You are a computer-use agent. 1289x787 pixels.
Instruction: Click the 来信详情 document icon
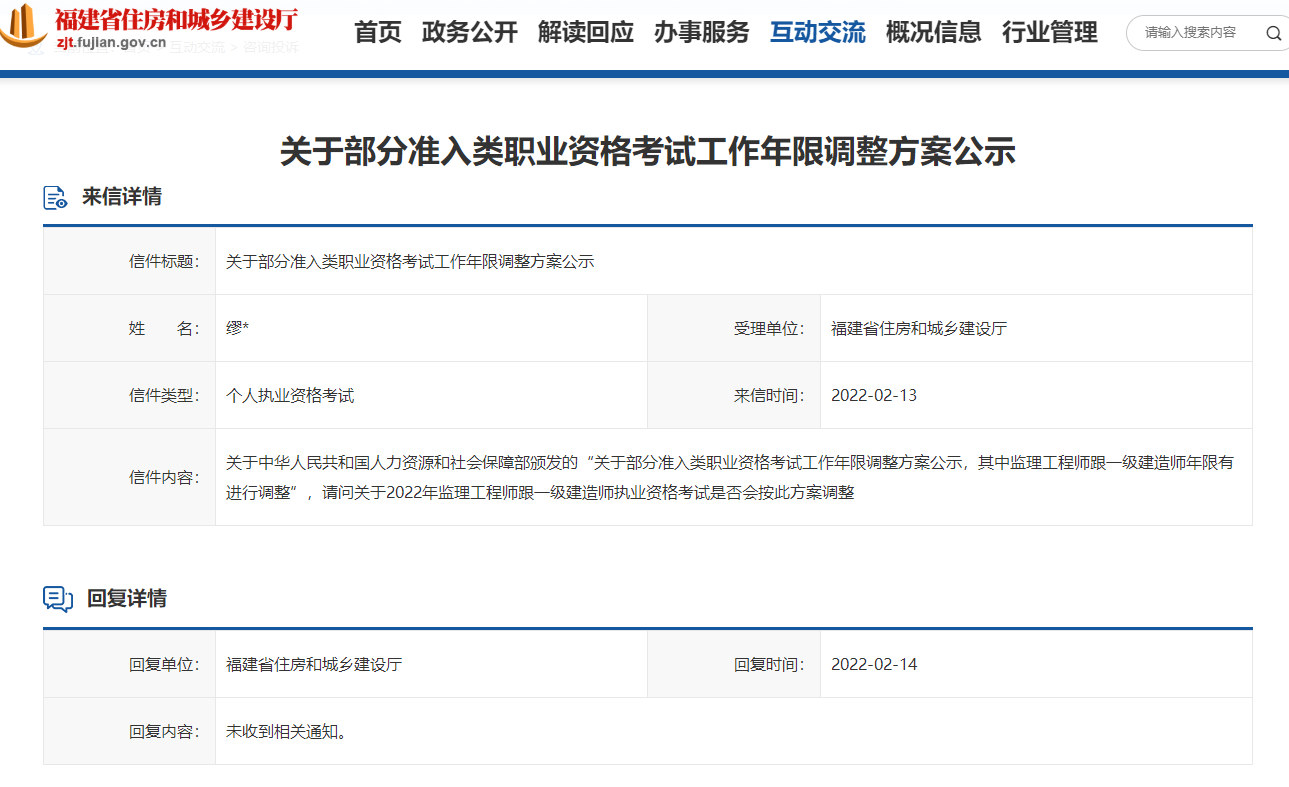pyautogui.click(x=55, y=198)
